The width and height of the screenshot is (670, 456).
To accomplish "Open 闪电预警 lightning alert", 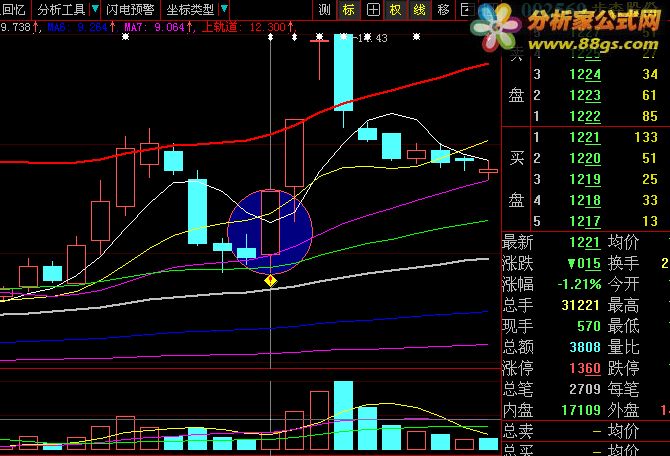I will pos(130,9).
